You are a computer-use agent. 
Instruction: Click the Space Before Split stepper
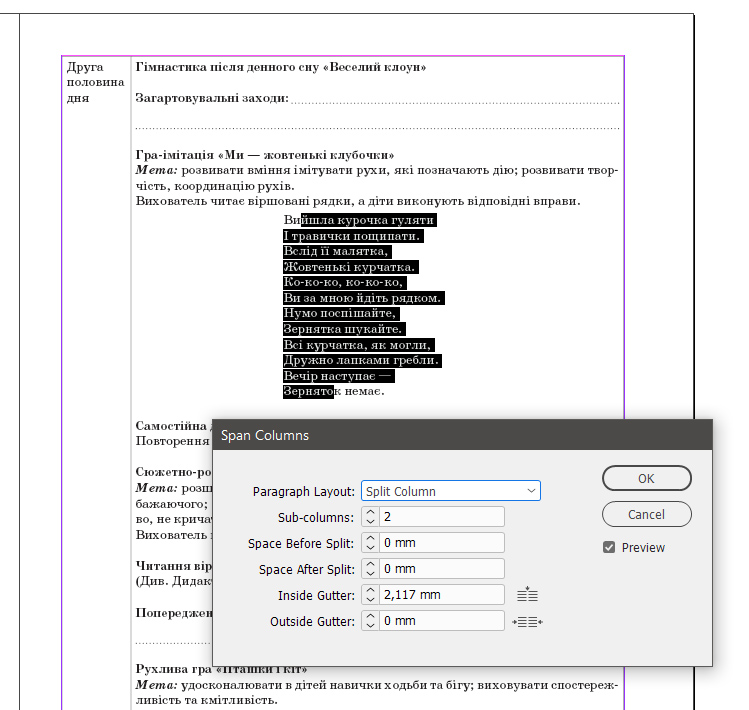(x=370, y=543)
